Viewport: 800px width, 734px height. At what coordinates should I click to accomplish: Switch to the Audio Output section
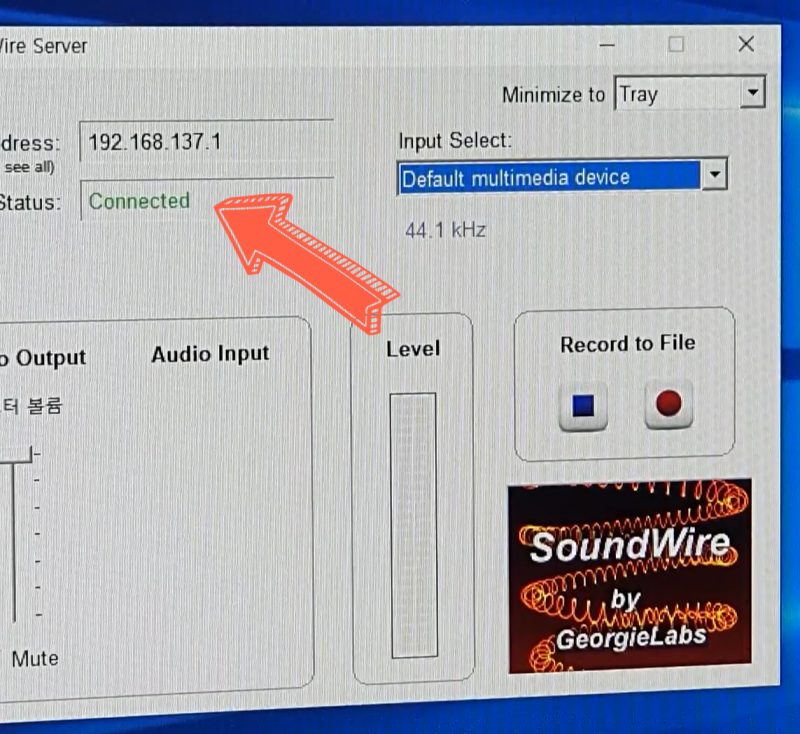[45, 357]
